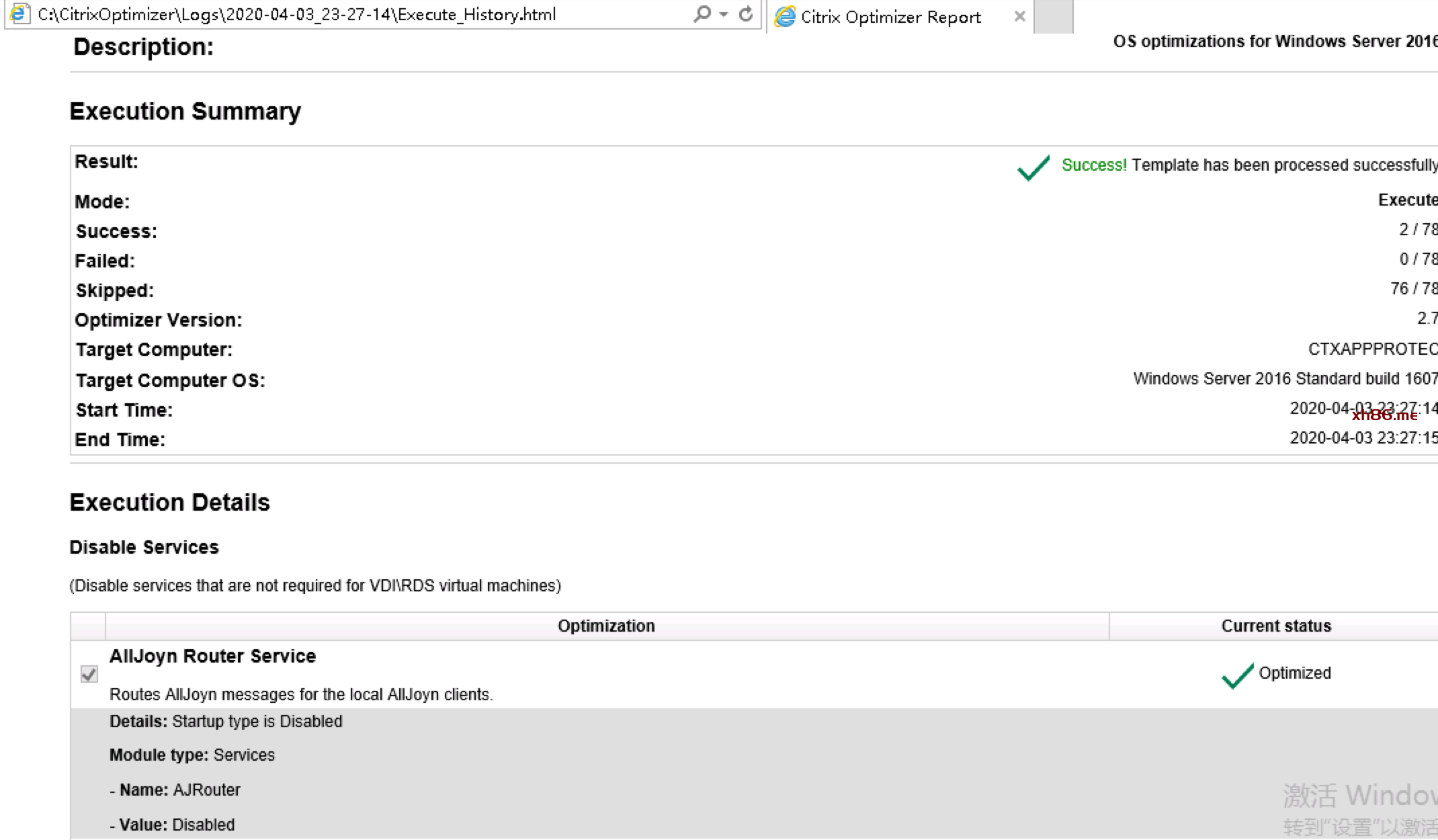The height and width of the screenshot is (840, 1438).
Task: Click the Skipped count value 76 / 78
Action: coord(1413,288)
